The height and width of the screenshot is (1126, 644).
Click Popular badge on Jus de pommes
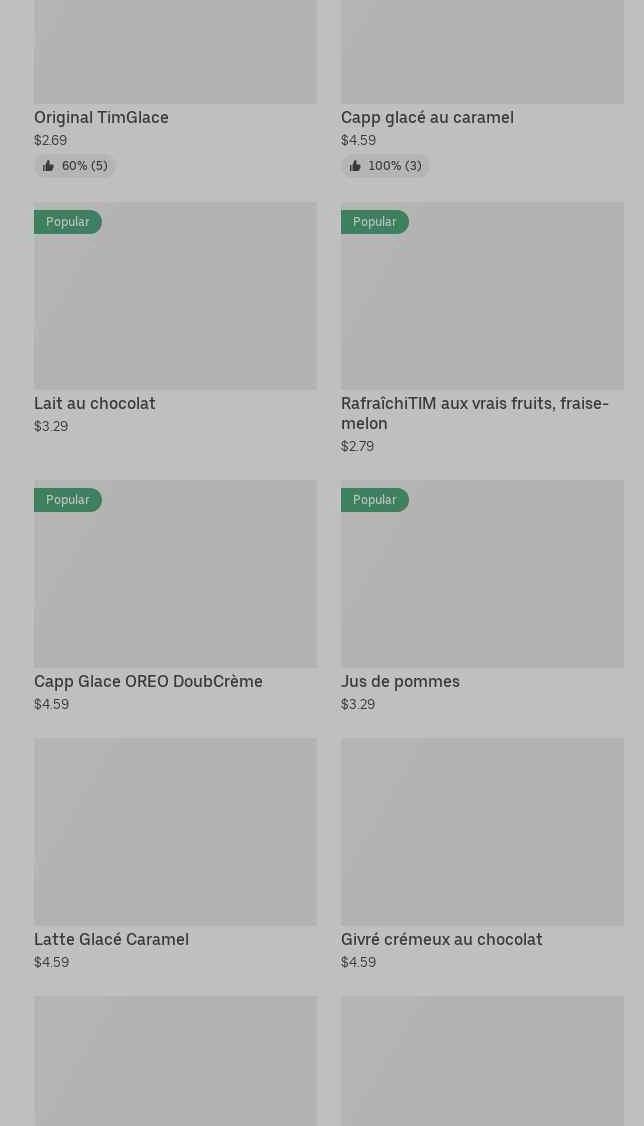click(375, 500)
